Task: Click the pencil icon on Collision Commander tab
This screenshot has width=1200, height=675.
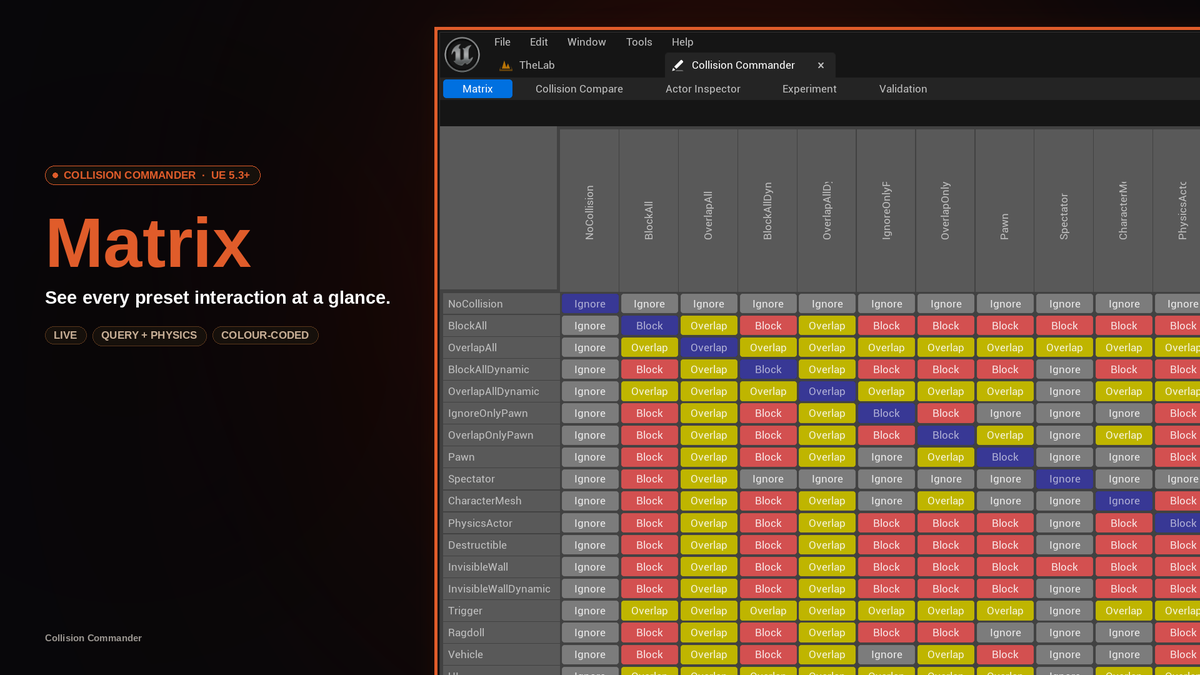Action: click(678, 65)
